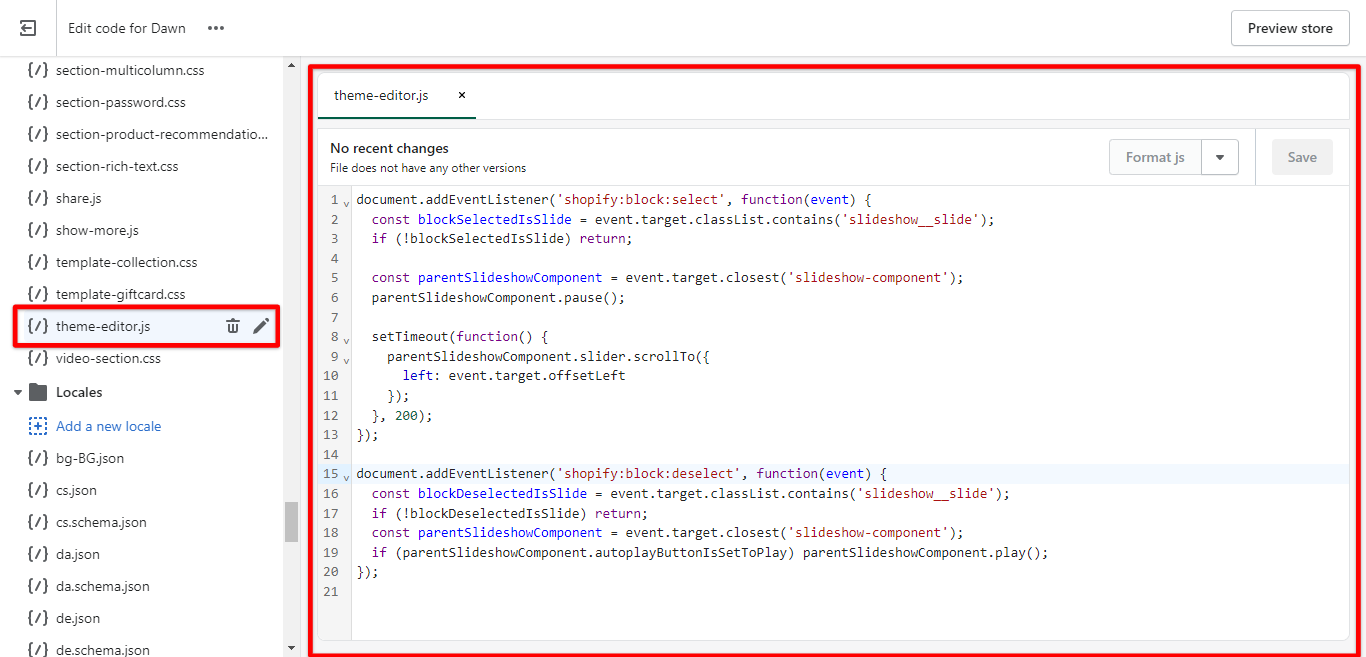Click the code file icon beside de.json
1366x657 pixels.
pyautogui.click(x=38, y=618)
